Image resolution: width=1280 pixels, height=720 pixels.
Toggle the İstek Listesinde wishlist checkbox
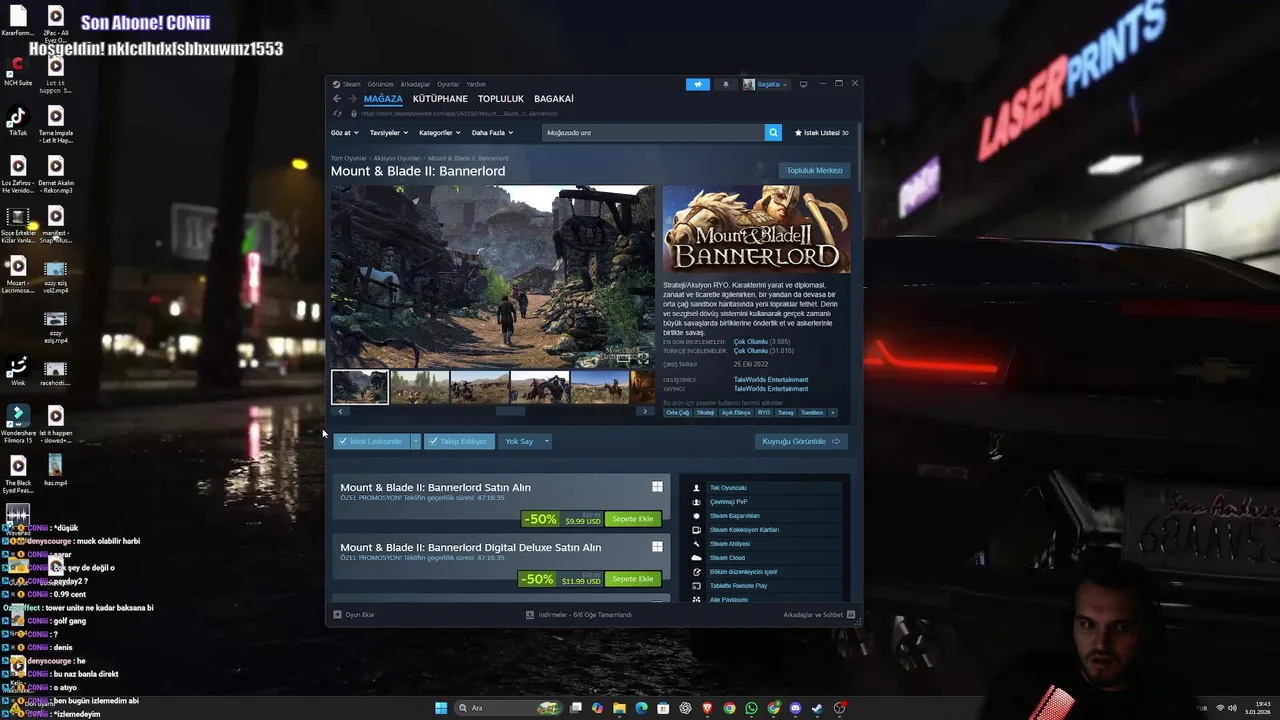pos(343,441)
